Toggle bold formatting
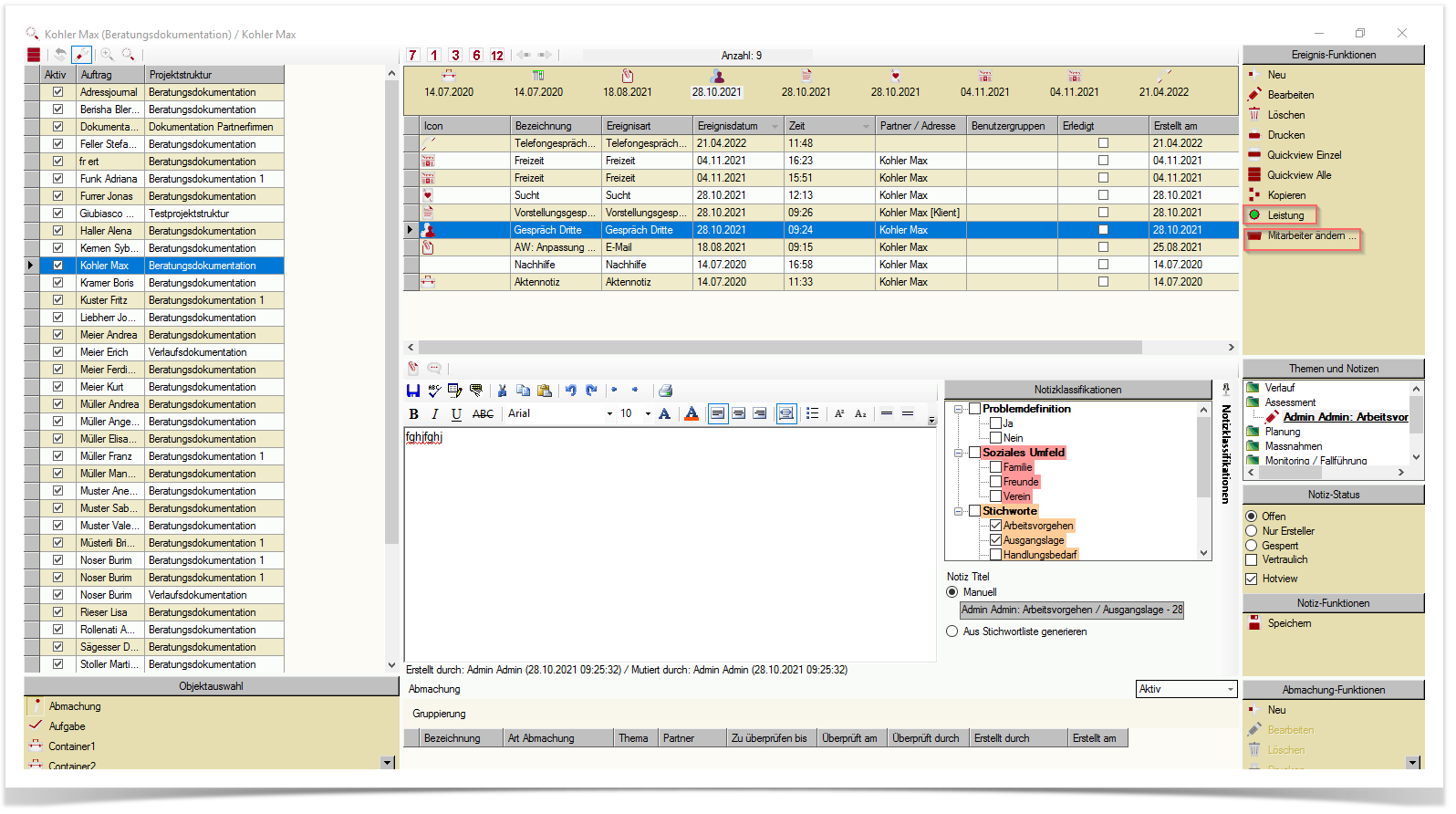 click(414, 414)
